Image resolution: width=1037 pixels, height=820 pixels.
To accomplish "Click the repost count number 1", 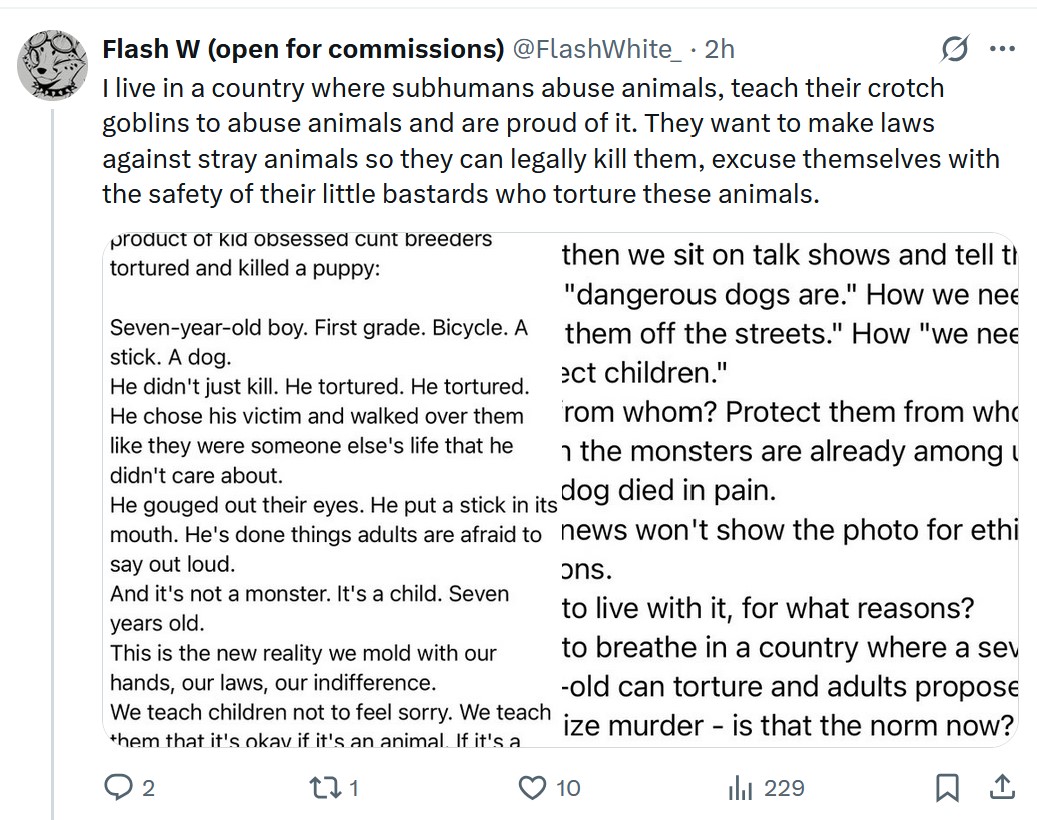I will (353, 789).
